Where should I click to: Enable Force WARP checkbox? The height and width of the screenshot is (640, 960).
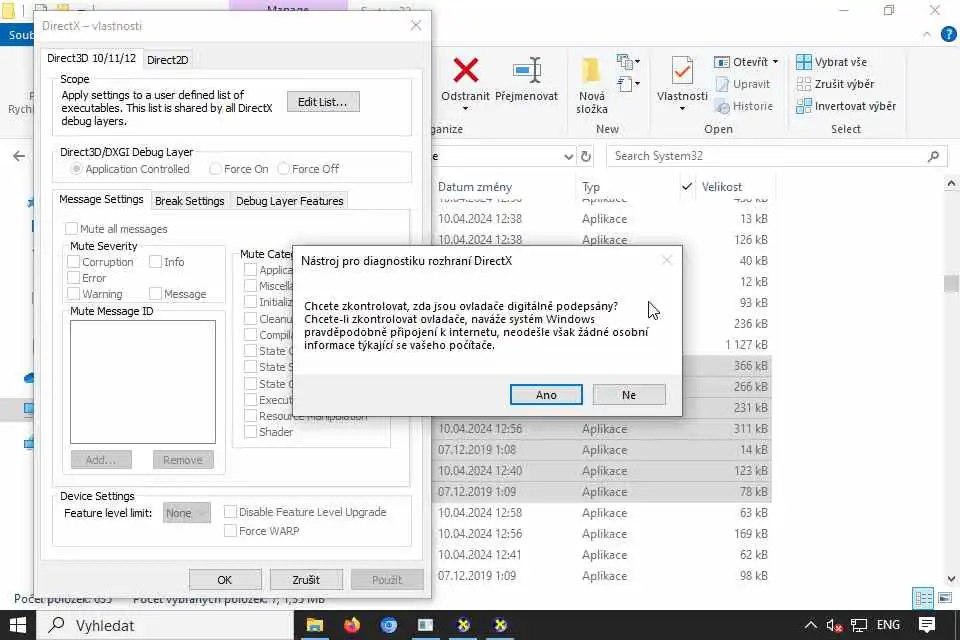[x=230, y=530]
